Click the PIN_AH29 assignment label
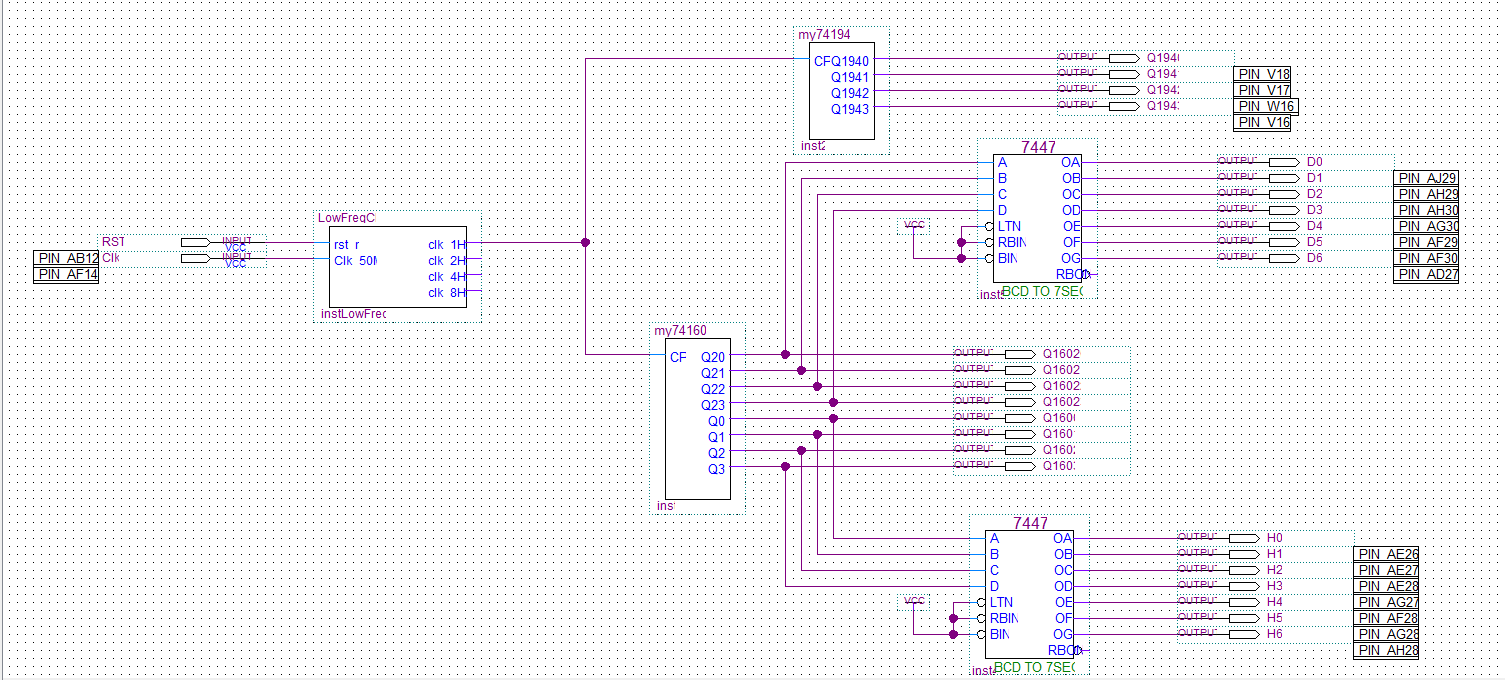 (1426, 195)
